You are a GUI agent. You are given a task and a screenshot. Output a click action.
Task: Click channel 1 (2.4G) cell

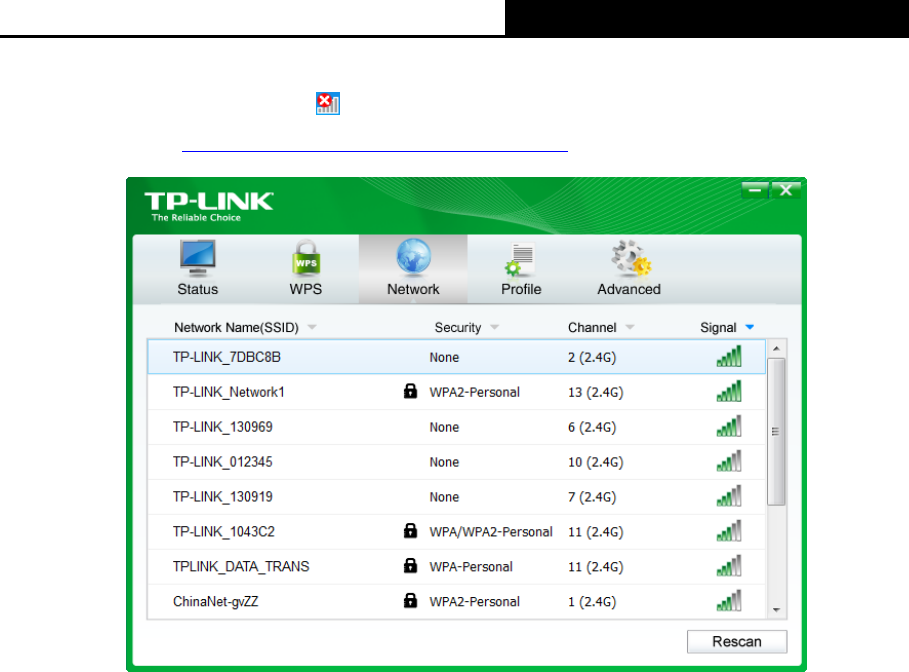592,602
